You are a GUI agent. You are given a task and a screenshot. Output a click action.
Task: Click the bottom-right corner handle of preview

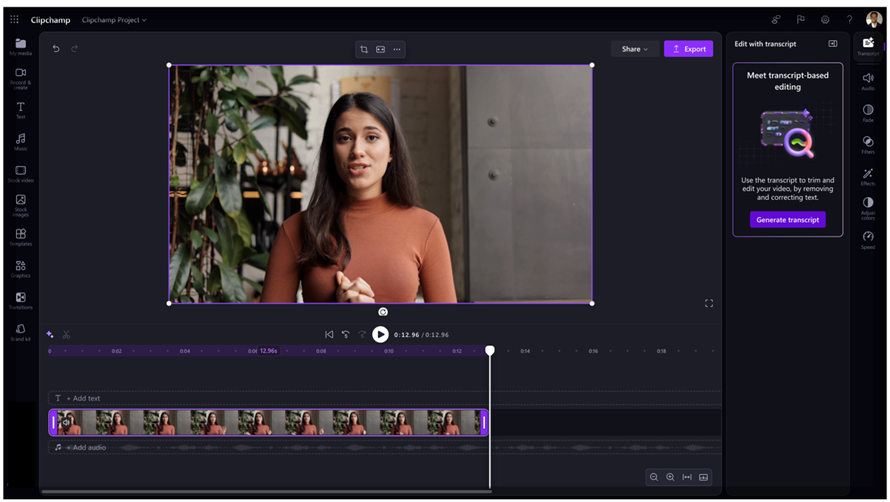point(592,303)
